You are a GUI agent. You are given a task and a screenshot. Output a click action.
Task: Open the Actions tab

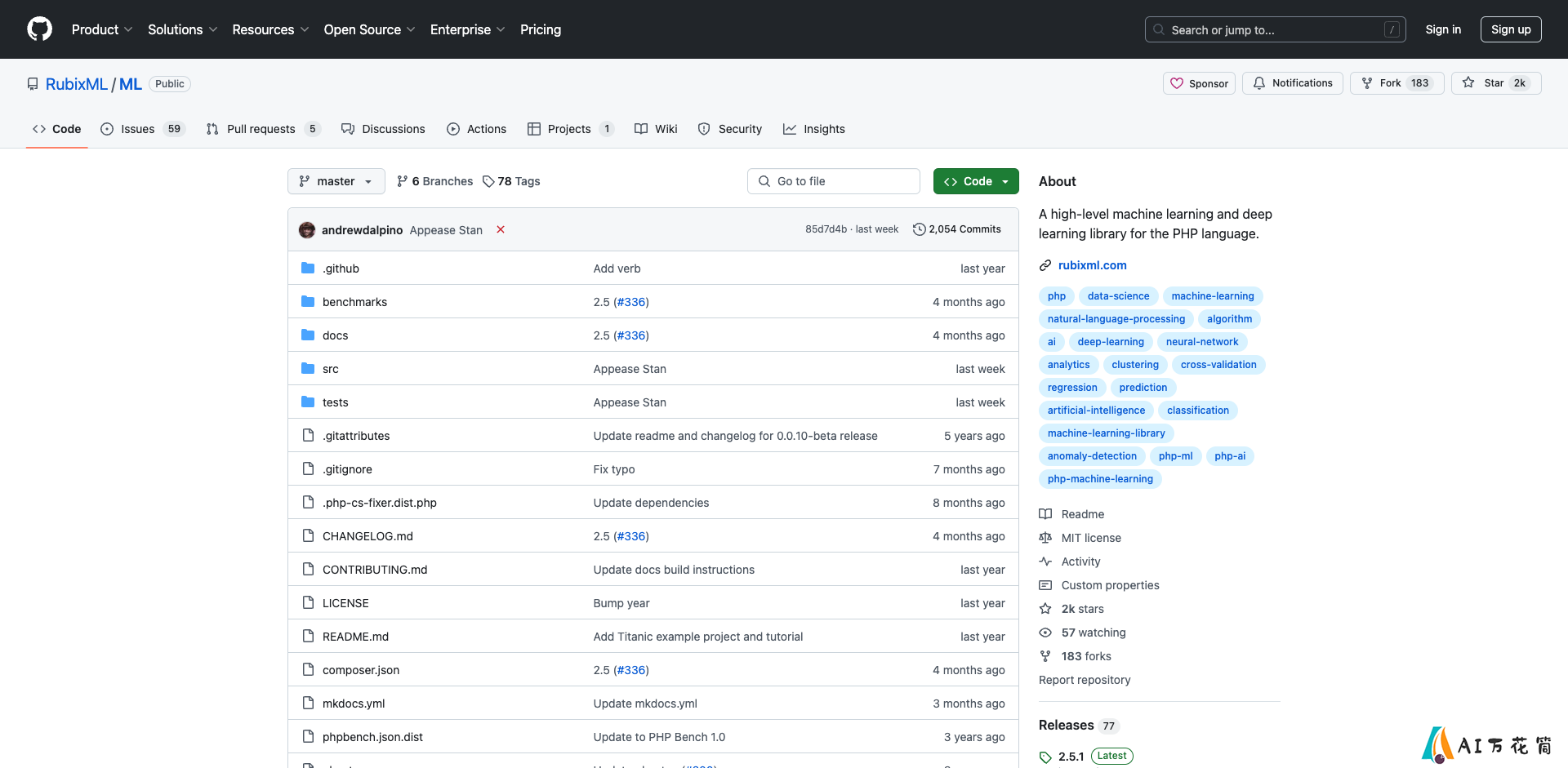coord(477,129)
